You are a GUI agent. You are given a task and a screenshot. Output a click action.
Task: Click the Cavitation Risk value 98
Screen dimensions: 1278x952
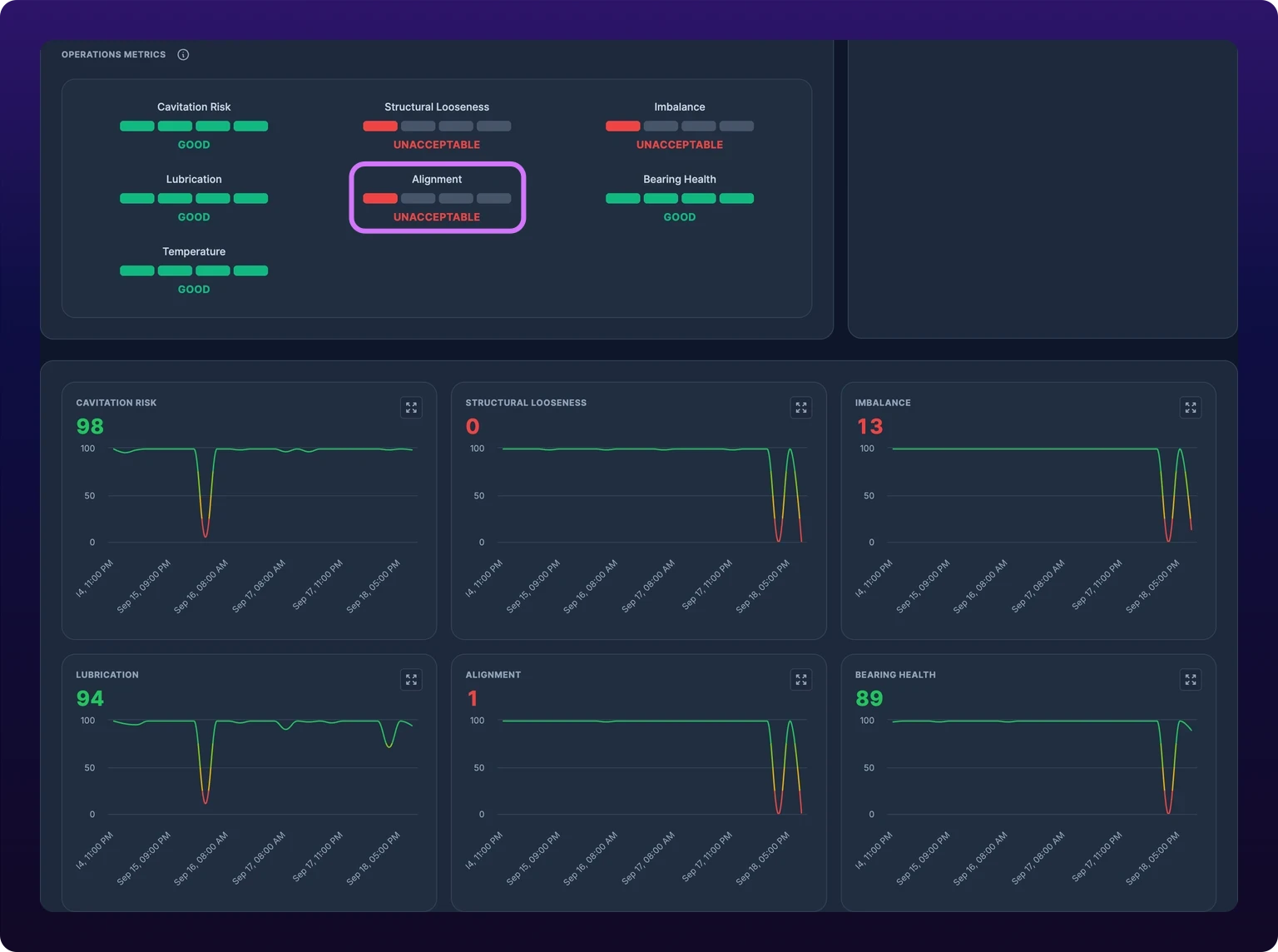(90, 426)
